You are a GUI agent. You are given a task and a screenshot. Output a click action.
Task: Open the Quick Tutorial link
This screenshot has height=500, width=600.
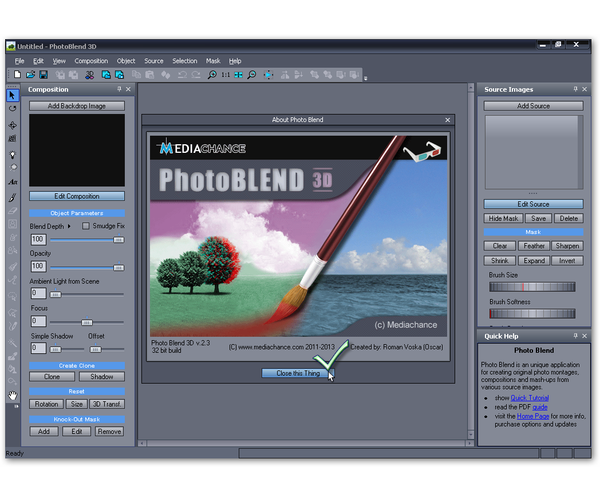[530, 398]
